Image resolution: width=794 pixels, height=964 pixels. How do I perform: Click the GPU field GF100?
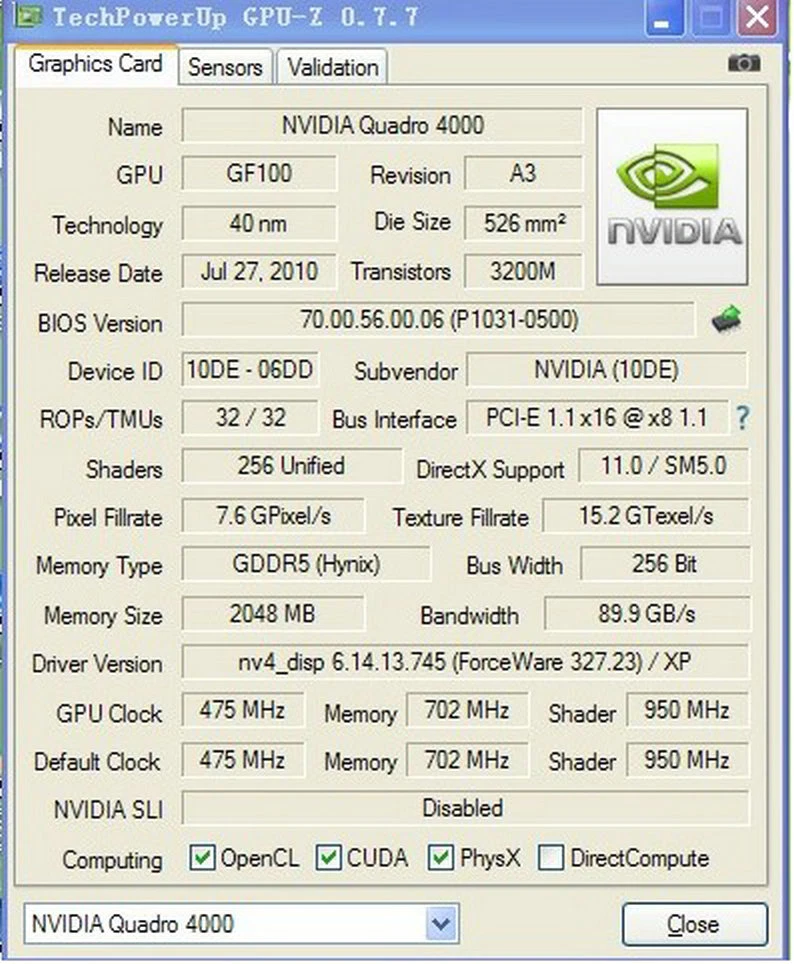[x=259, y=173]
